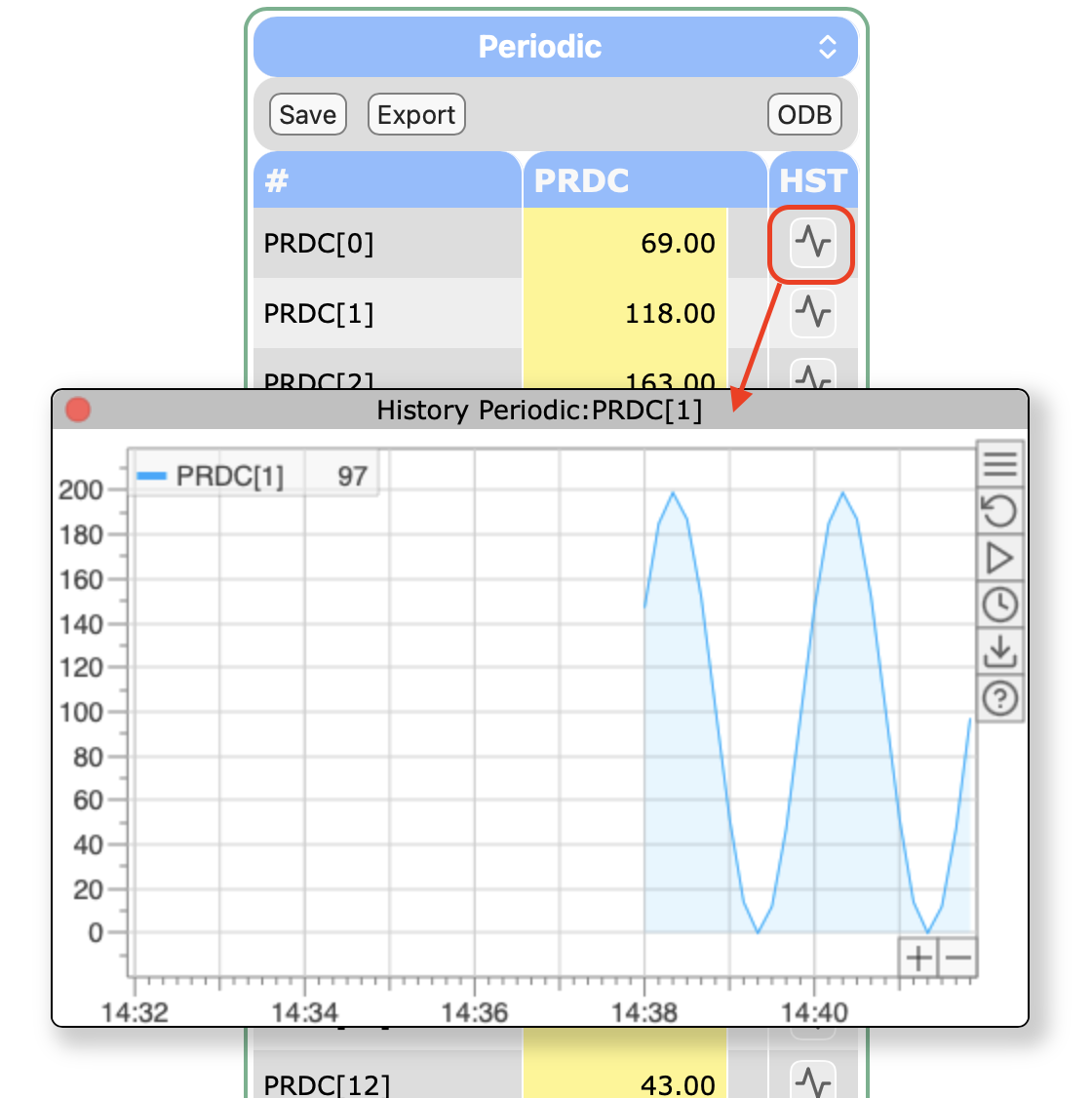Edit the PRDC[0] value 69.00
The width and height of the screenshot is (1092, 1098).
(x=625, y=243)
